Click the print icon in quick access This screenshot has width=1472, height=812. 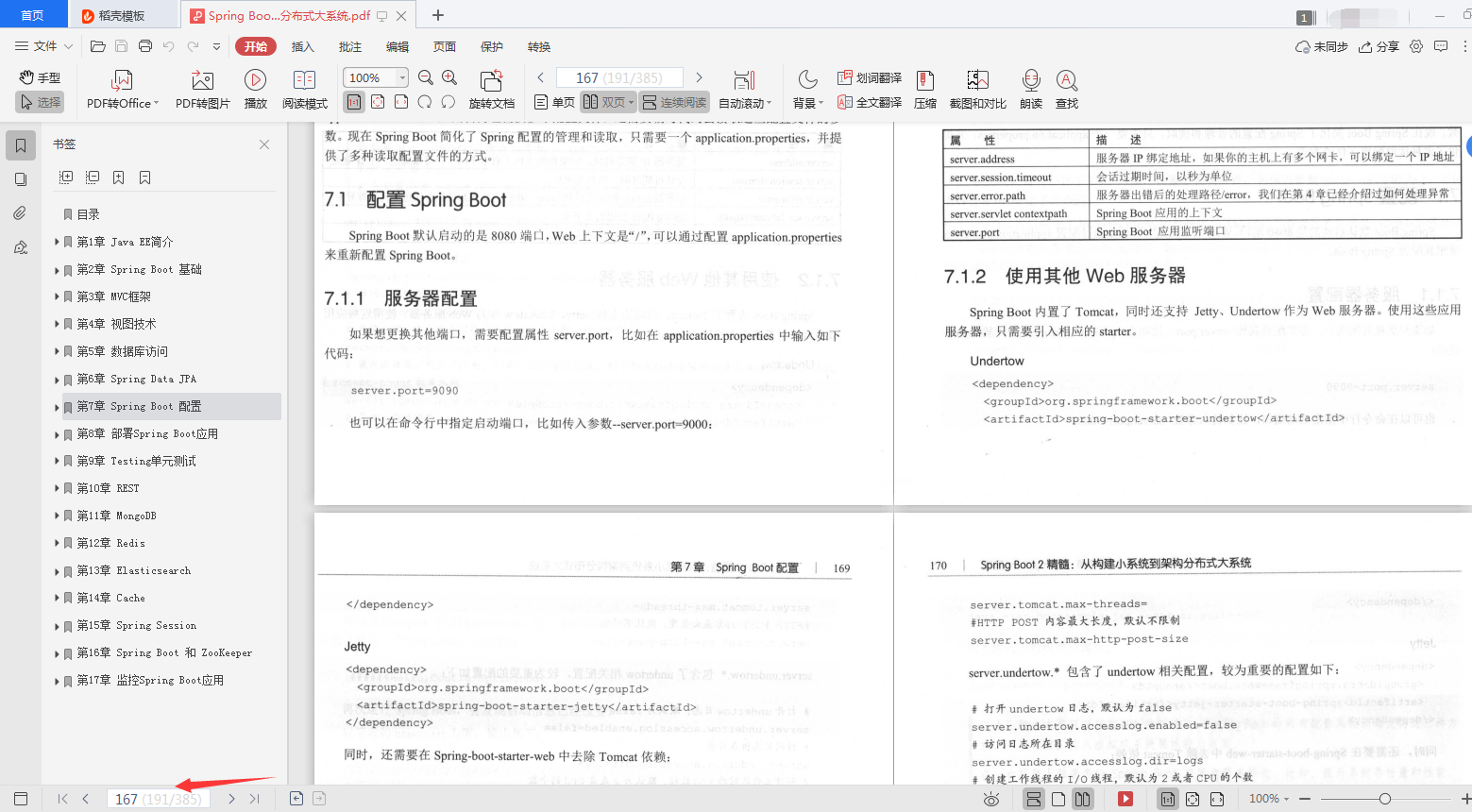point(145,46)
